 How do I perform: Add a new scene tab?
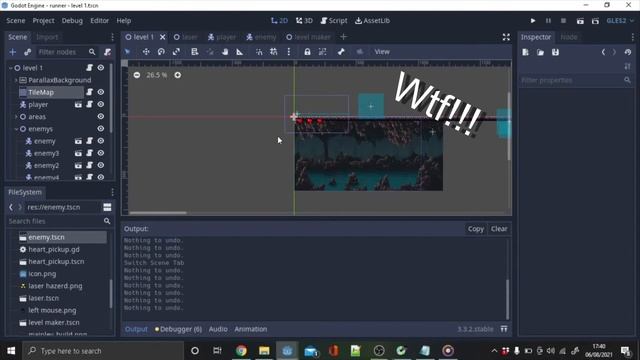tap(343, 37)
